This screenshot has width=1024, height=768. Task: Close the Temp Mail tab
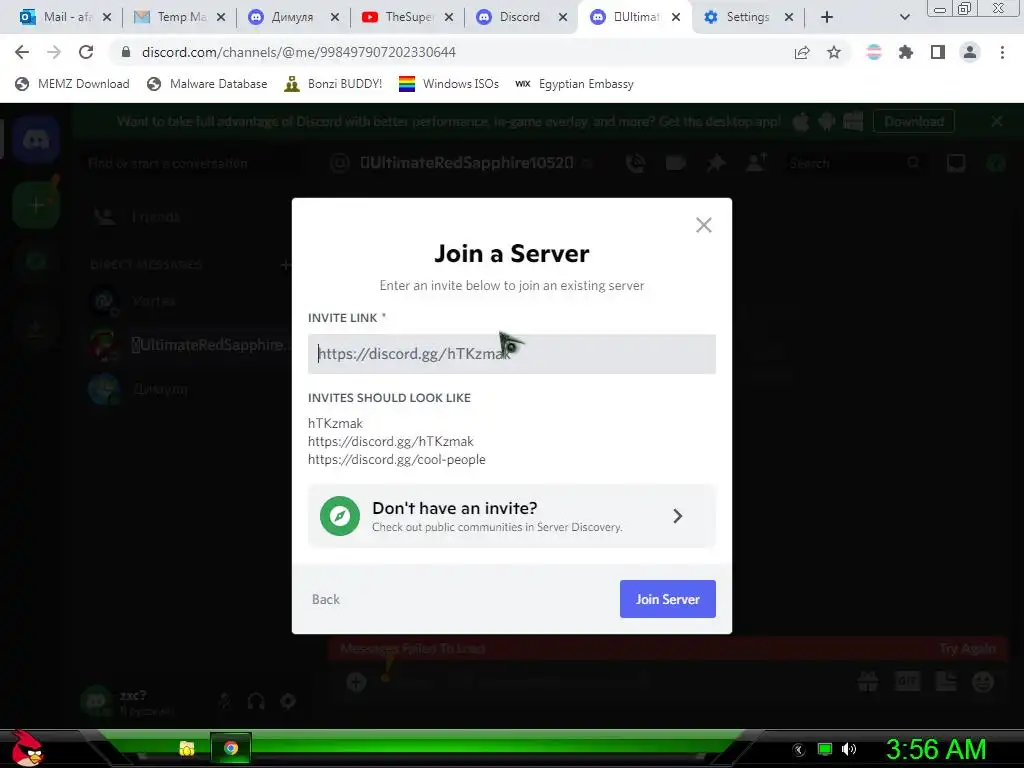(x=221, y=17)
